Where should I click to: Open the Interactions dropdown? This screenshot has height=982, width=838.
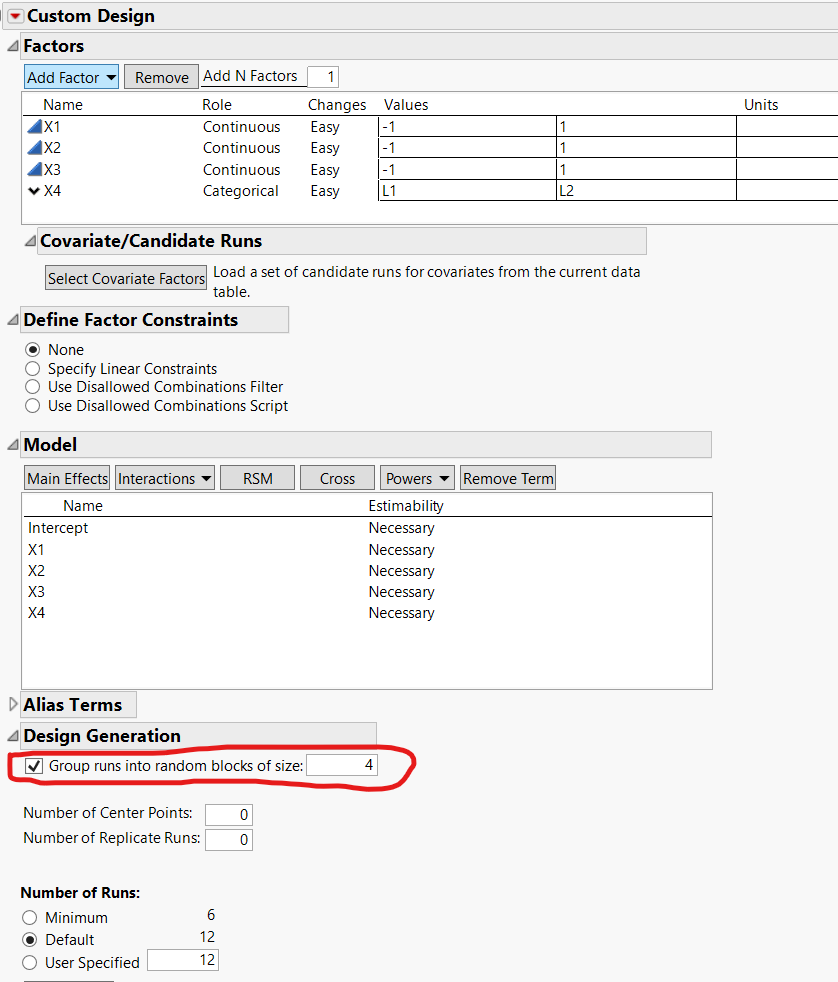tap(165, 478)
